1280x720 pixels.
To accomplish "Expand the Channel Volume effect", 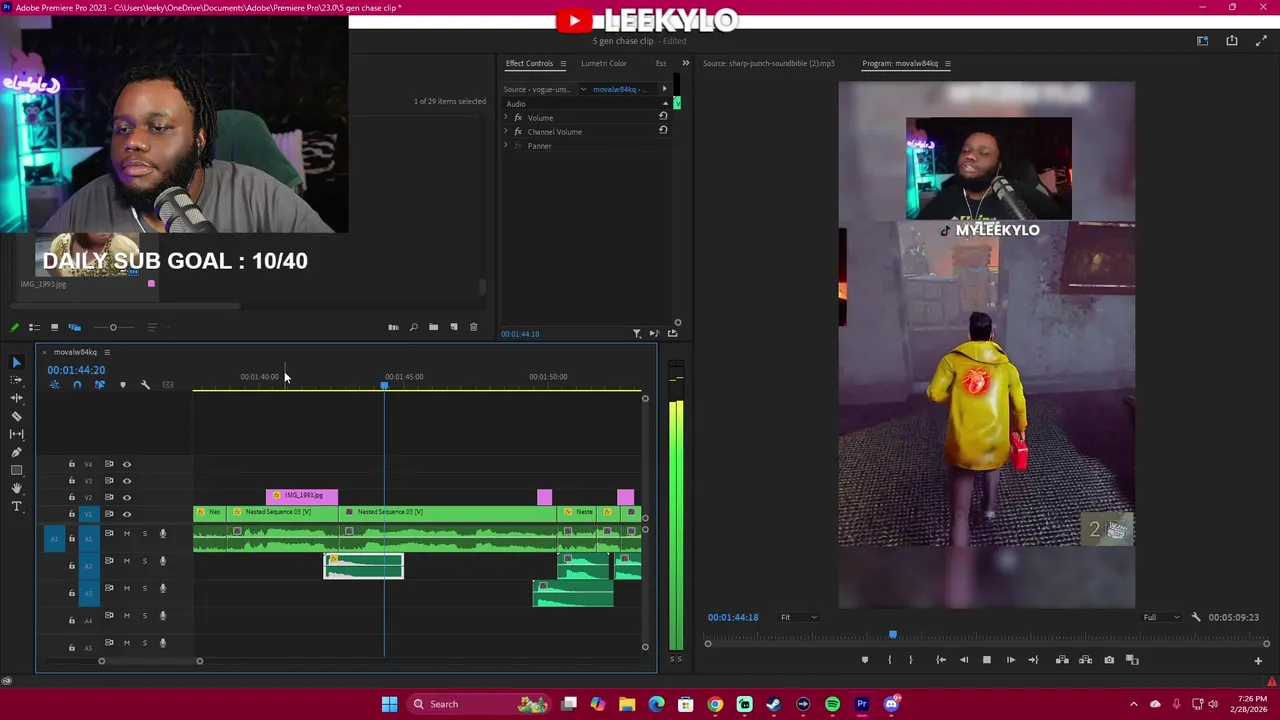I will [505, 132].
